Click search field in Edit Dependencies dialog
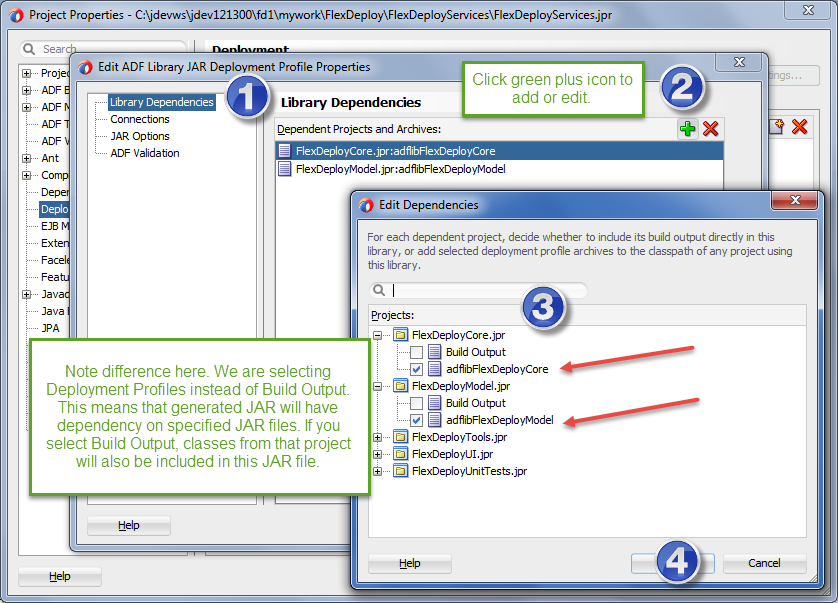Viewport: 838px width, 603px height. 478,290
